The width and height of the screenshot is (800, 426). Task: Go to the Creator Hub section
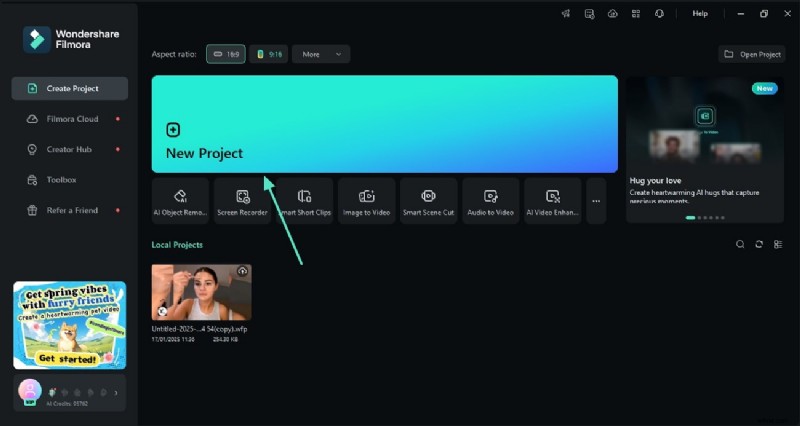pos(72,149)
